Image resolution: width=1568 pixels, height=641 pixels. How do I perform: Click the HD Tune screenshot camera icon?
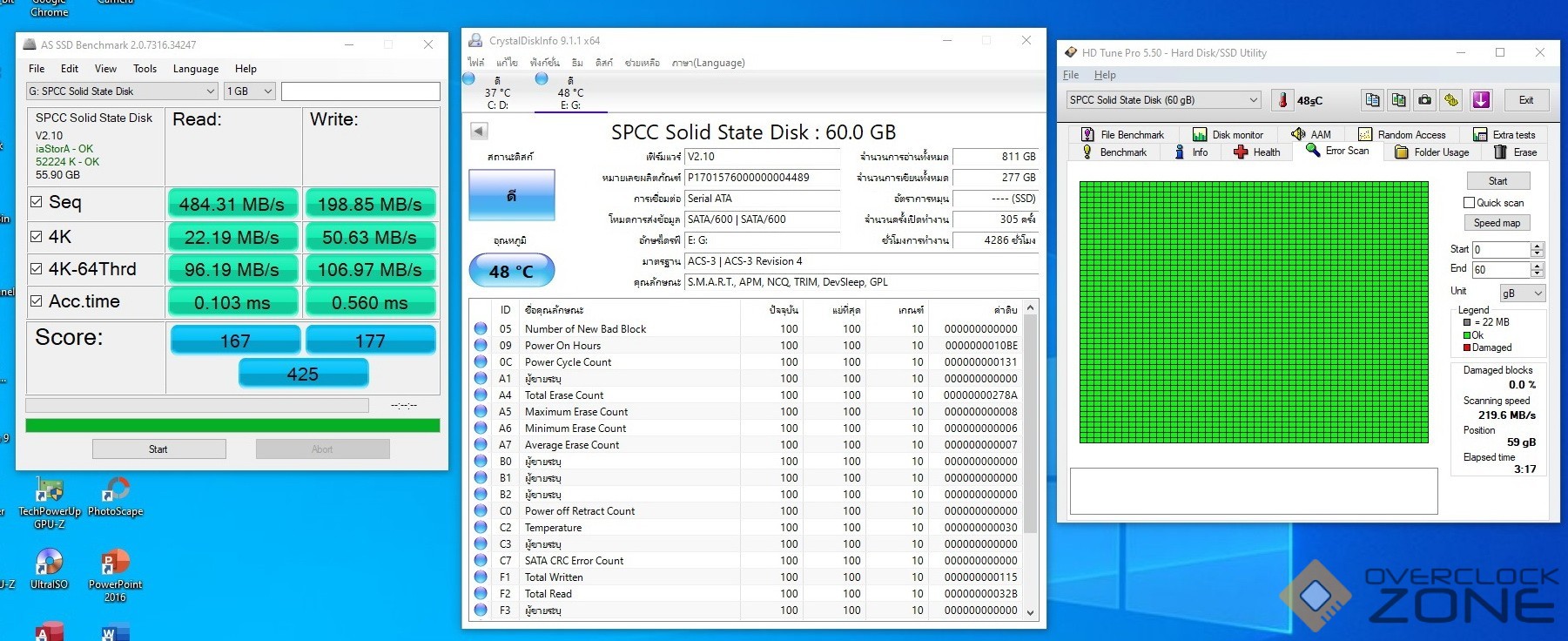point(1424,100)
